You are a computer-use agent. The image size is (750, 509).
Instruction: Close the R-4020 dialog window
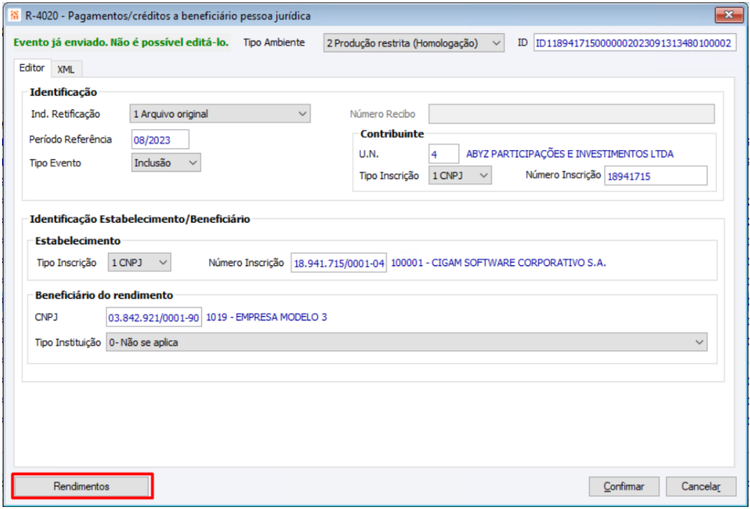coord(729,15)
